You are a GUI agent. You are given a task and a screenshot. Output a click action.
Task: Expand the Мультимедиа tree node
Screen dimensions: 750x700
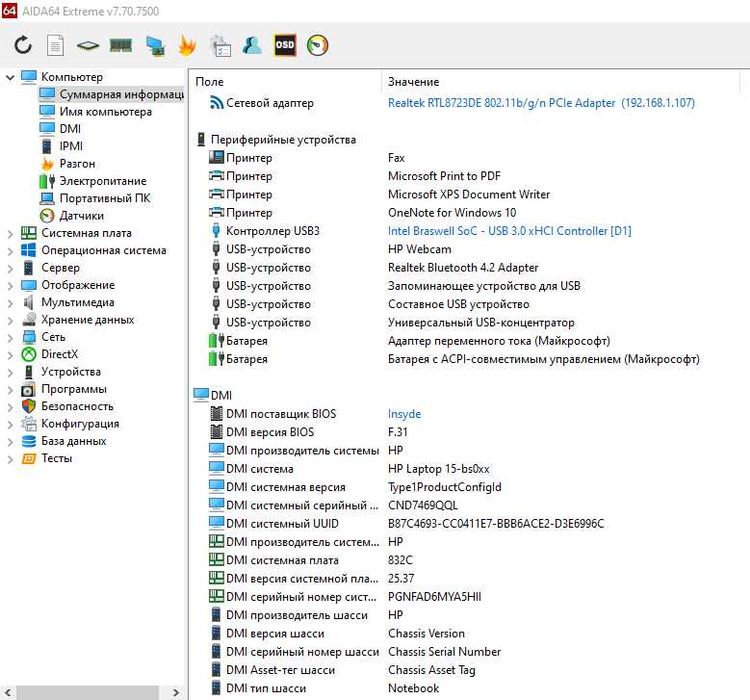(x=10, y=303)
